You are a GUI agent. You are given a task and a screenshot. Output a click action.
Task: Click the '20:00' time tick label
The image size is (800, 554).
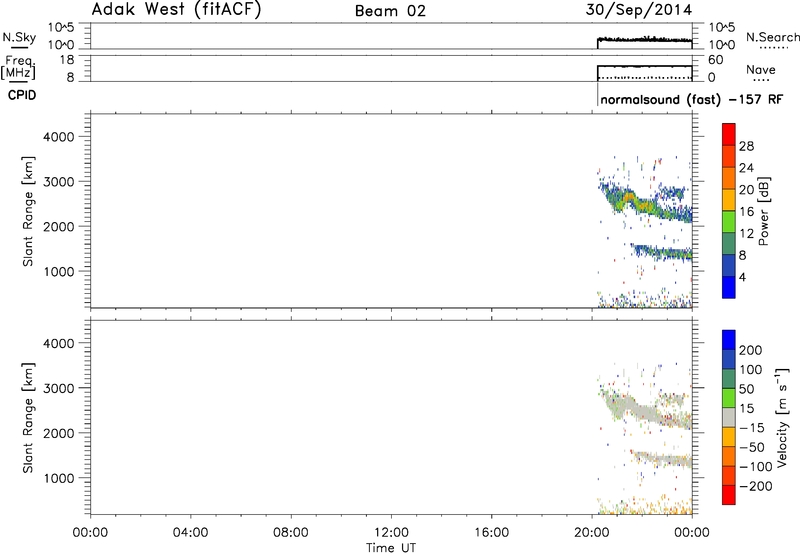click(x=591, y=533)
